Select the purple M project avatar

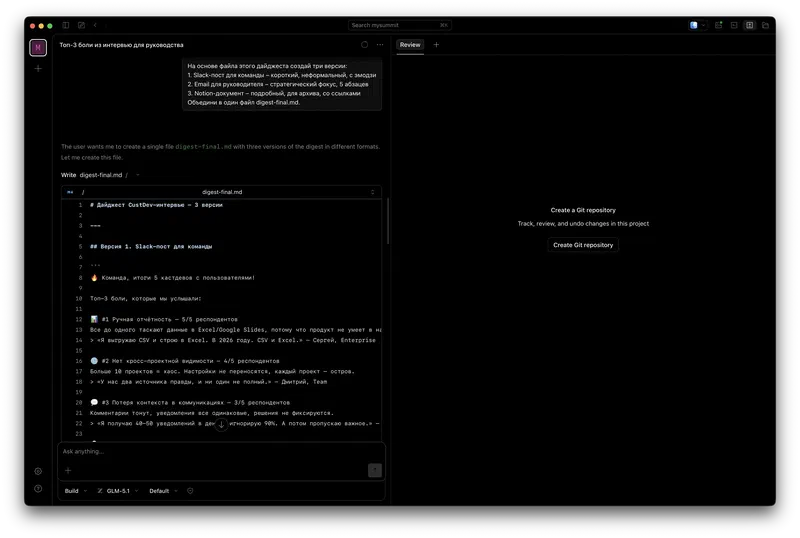[38, 47]
